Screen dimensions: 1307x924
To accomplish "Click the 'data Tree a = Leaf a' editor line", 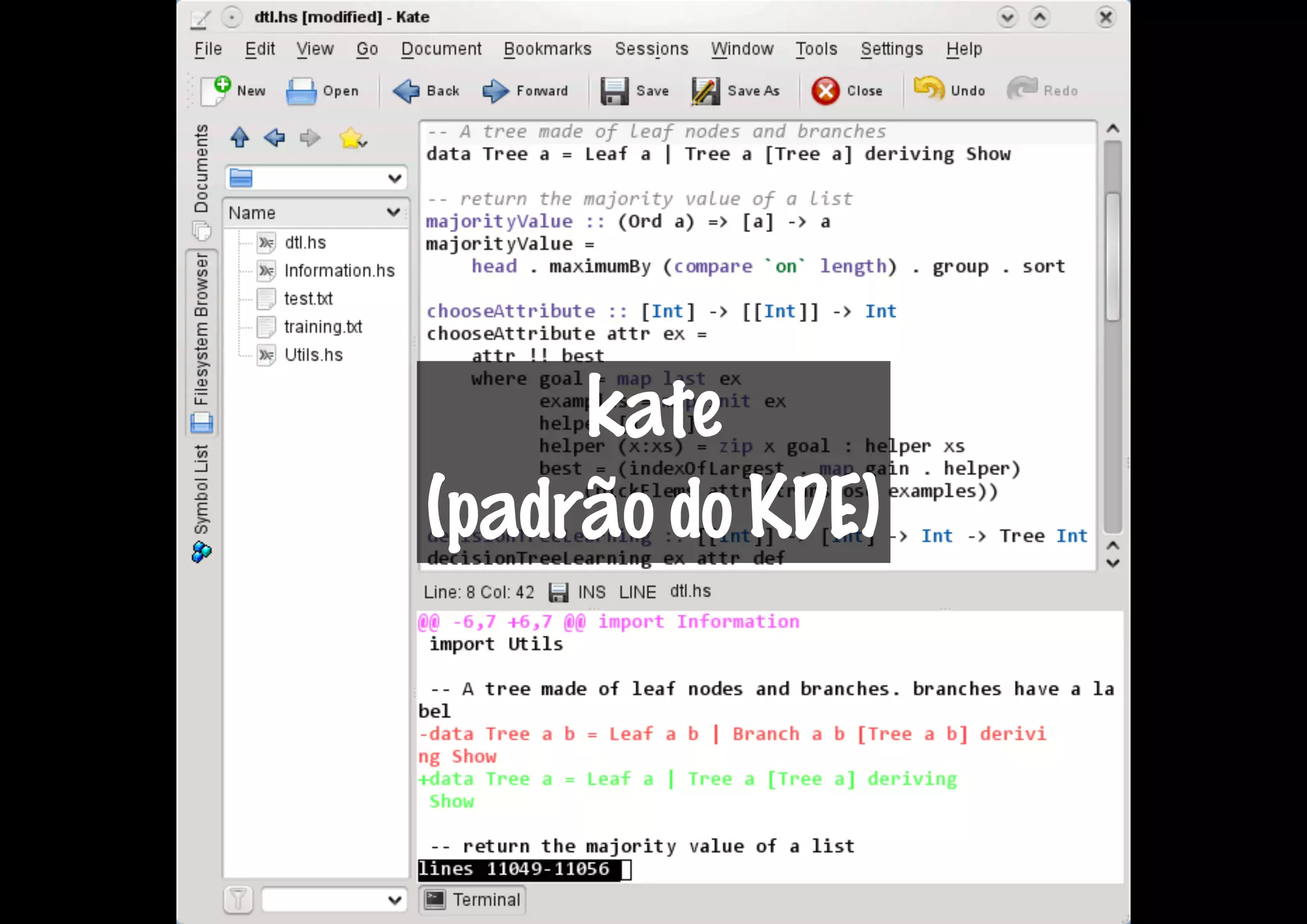I will pos(719,154).
